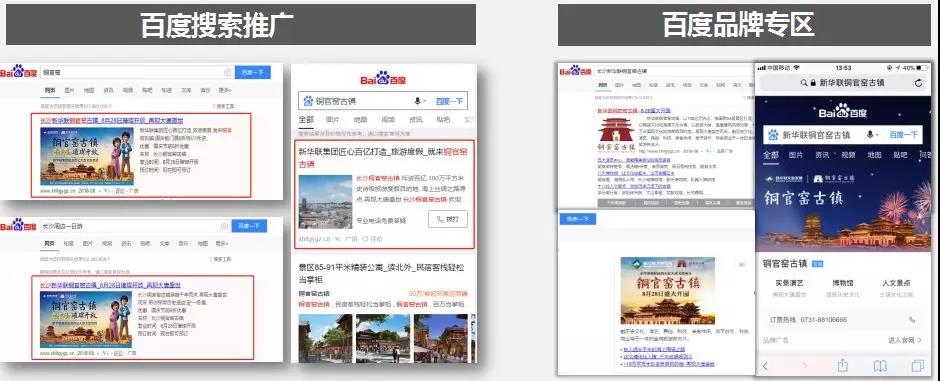The image size is (940, 381).
Task: Open 搜索工具 filter in top-left results
Action: coord(223,106)
